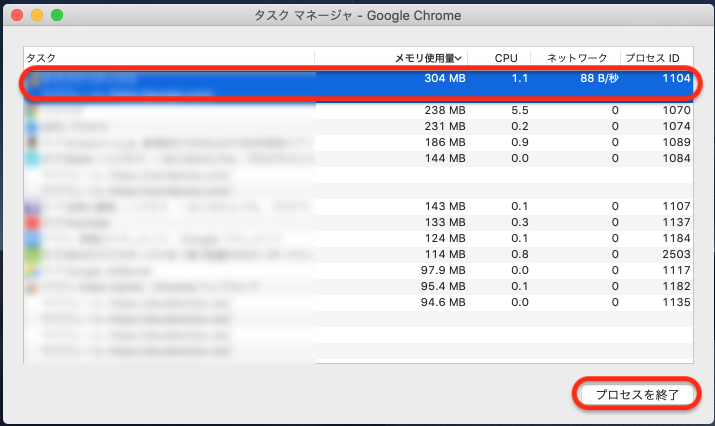The image size is (715, 426).
Task: Click CPU value 0.1 in the 143 MB row
Action: point(520,206)
